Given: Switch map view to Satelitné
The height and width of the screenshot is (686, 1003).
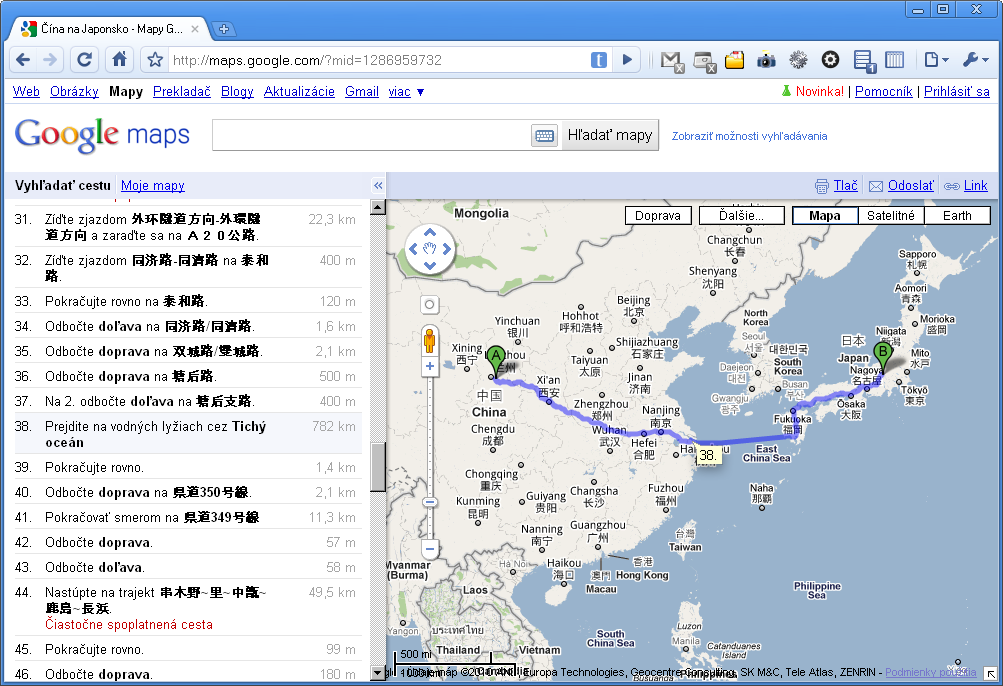Looking at the screenshot, I should tap(890, 215).
